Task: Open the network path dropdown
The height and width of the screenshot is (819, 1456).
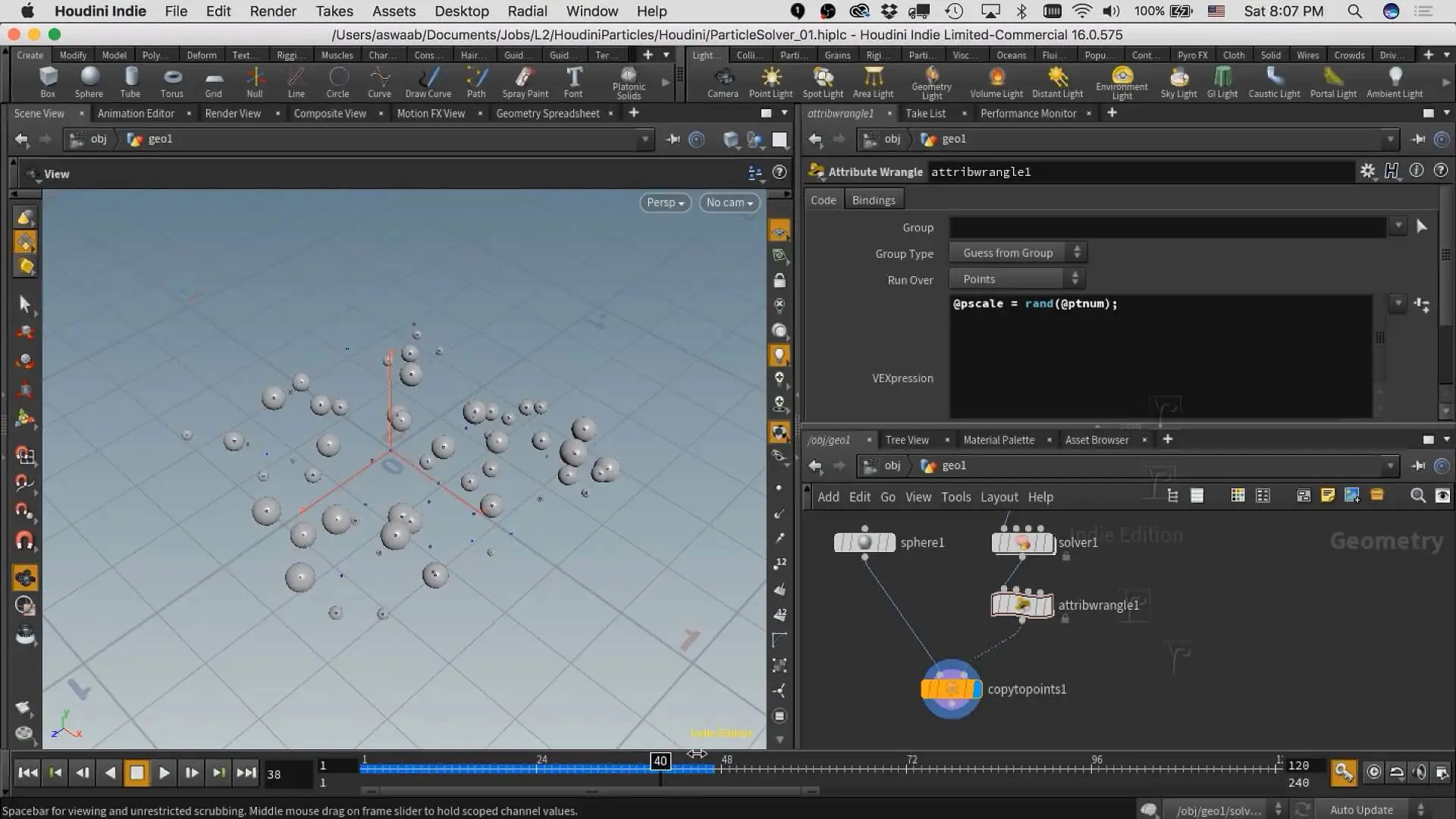Action: (x=1390, y=466)
